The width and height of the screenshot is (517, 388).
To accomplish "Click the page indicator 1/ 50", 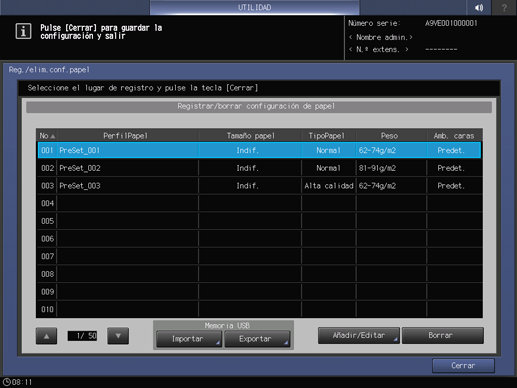I will pos(82,336).
